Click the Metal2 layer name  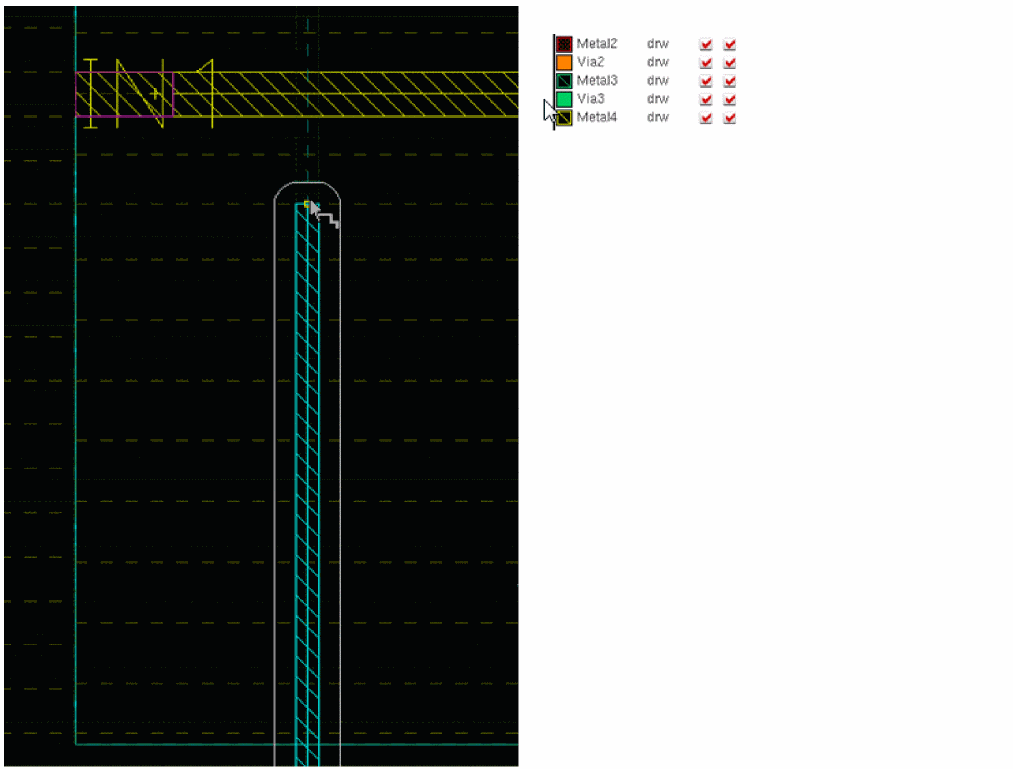pos(597,44)
